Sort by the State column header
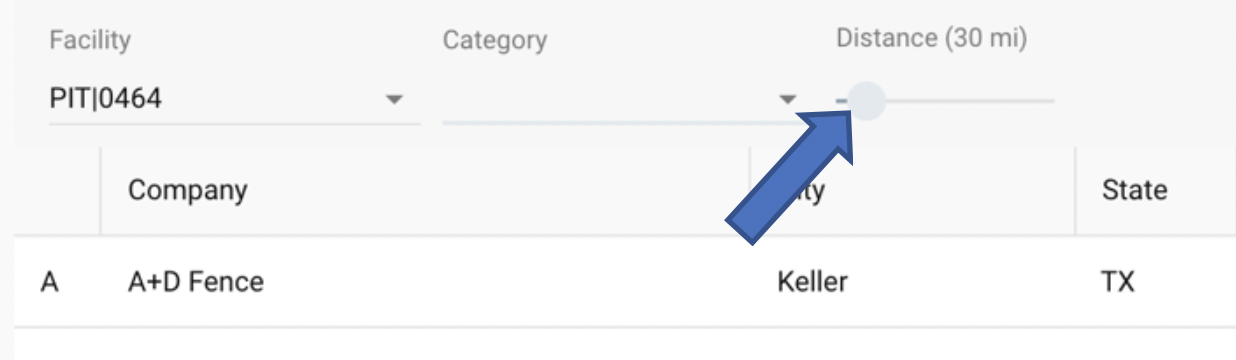Image resolution: width=1236 pixels, height=360 pixels. pos(1134,189)
